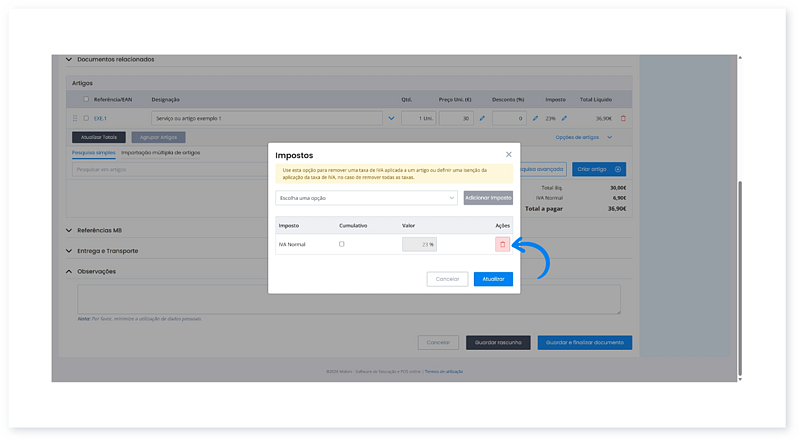This screenshot has height=442, width=800.
Task: Click the drag handle on article row EXE.1
Action: (x=75, y=118)
